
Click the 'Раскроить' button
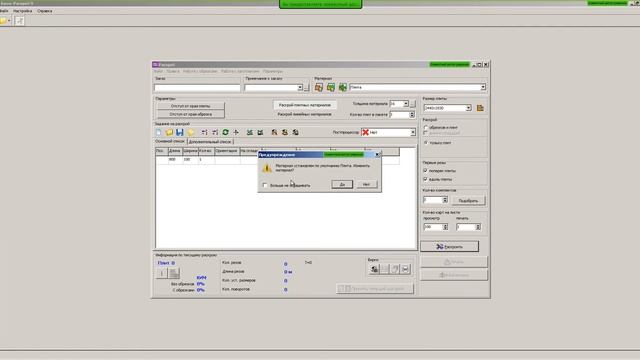point(449,247)
